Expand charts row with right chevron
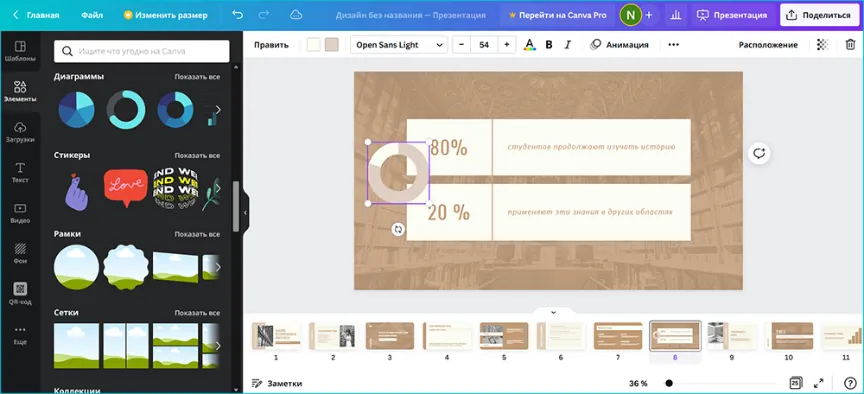Screen dimensions: 864x394 pyautogui.click(x=218, y=110)
